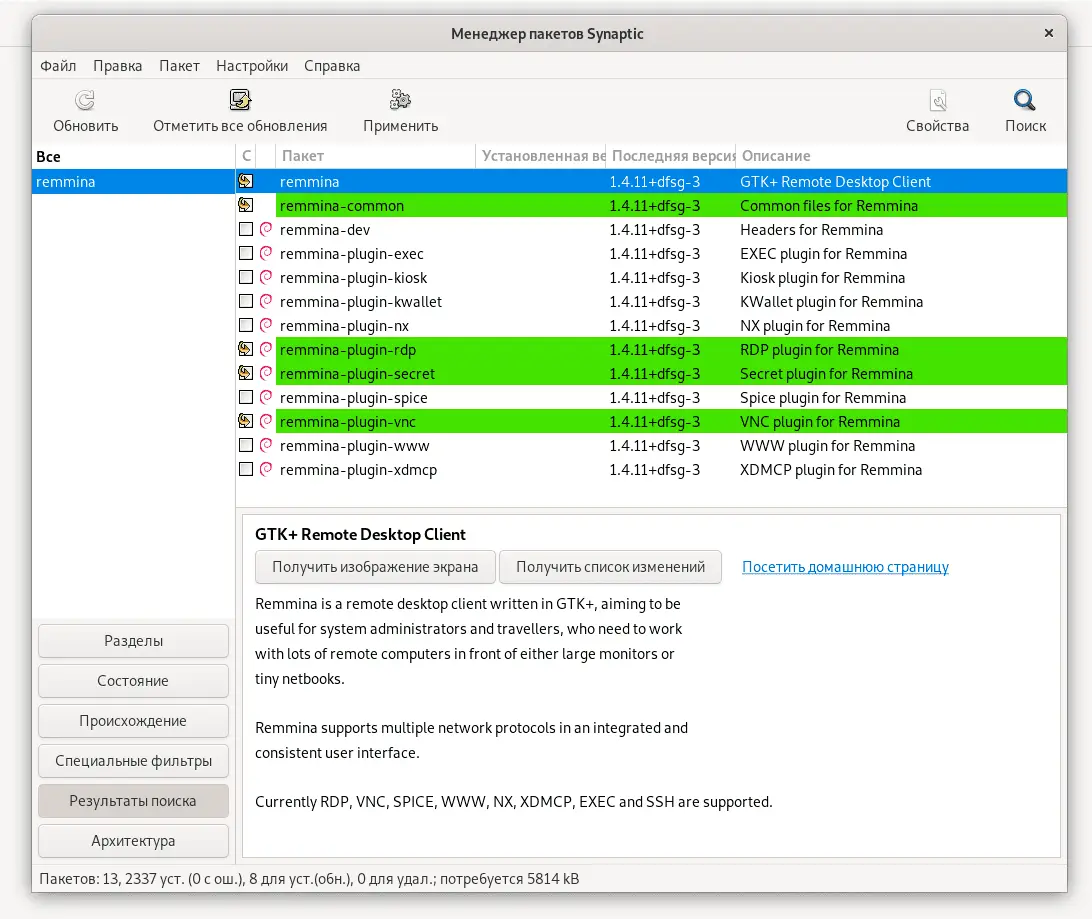The width and height of the screenshot is (1092, 919).
Task: Select the remmina-plugin-xdmcp package name
Action: coord(358,470)
